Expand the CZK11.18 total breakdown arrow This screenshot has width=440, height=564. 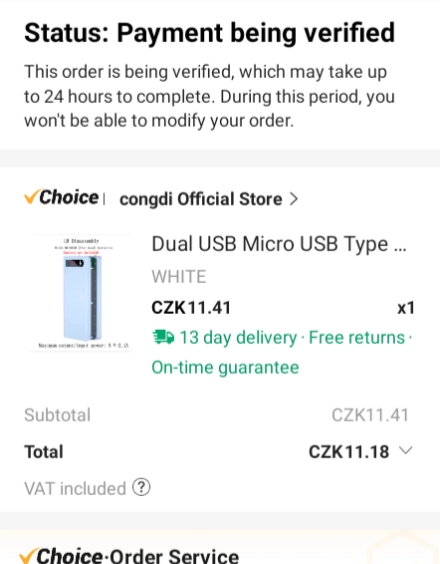(406, 450)
